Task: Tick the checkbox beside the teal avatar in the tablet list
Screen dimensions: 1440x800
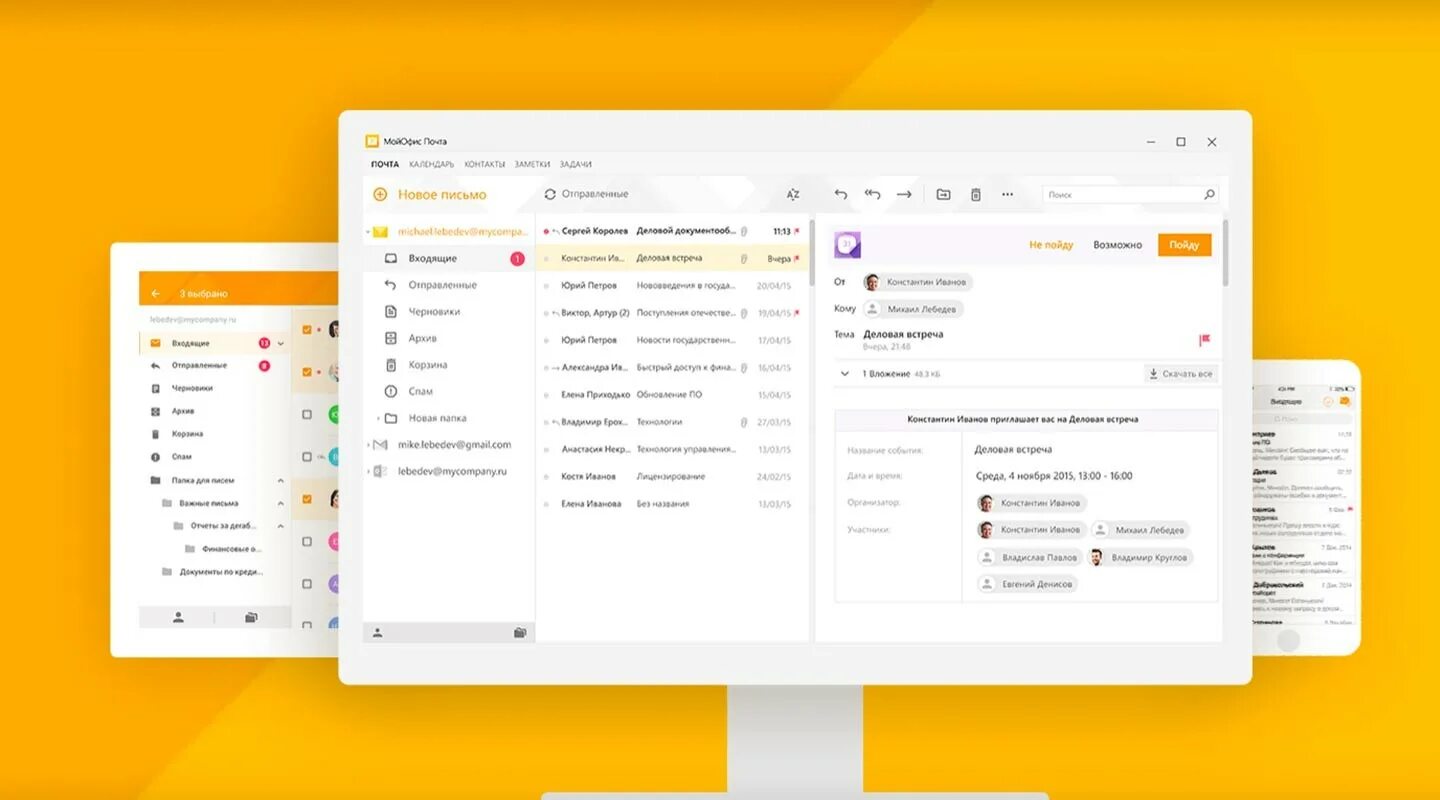Action: click(307, 456)
